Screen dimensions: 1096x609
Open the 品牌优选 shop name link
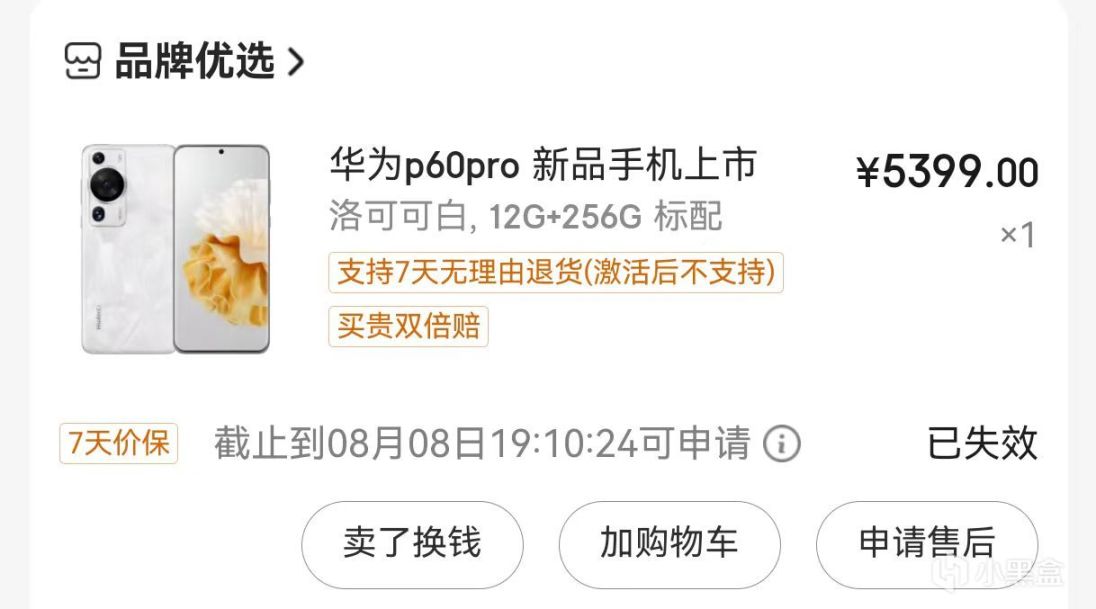(194, 61)
